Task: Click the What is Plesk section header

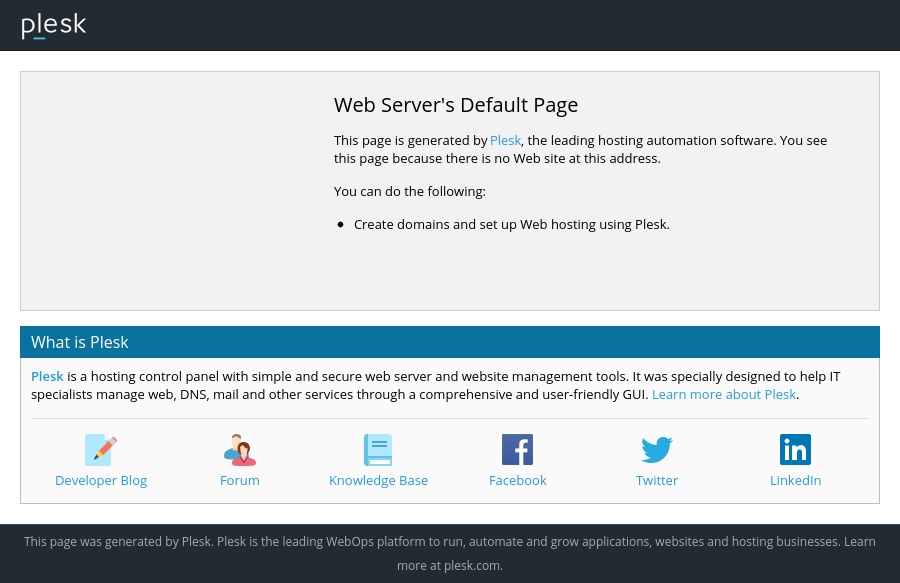Action: [80, 342]
